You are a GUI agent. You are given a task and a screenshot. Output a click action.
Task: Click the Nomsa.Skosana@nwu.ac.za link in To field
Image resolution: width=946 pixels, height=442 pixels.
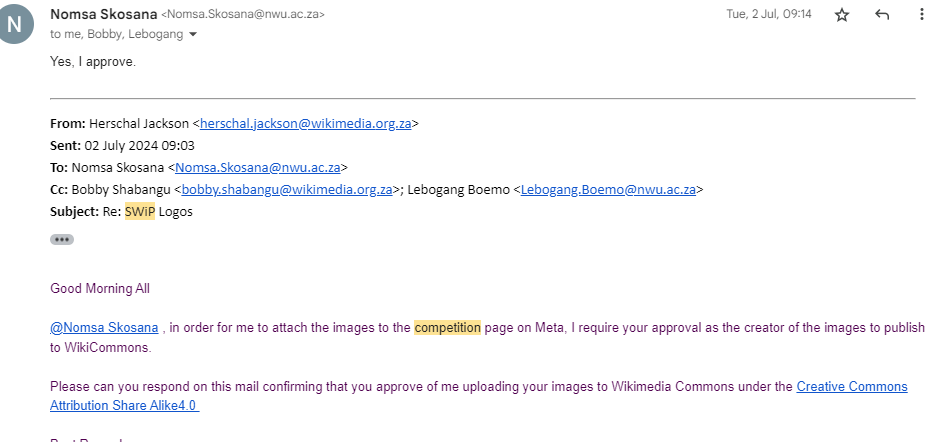pyautogui.click(x=258, y=168)
